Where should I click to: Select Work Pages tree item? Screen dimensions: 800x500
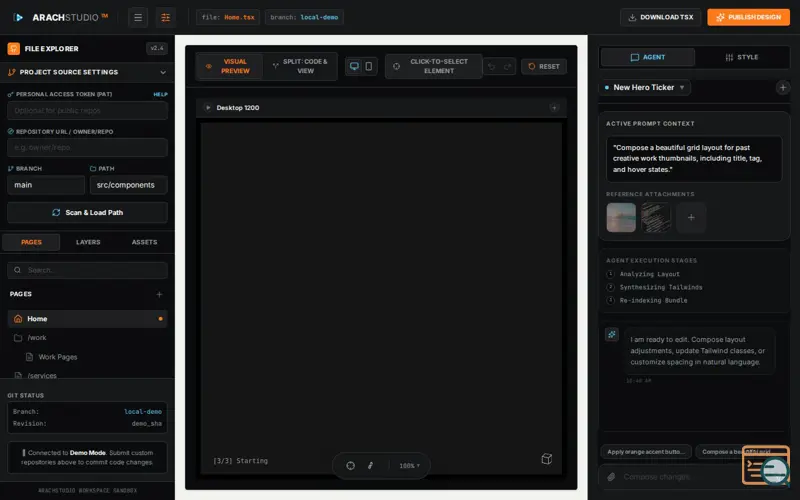click(87, 357)
